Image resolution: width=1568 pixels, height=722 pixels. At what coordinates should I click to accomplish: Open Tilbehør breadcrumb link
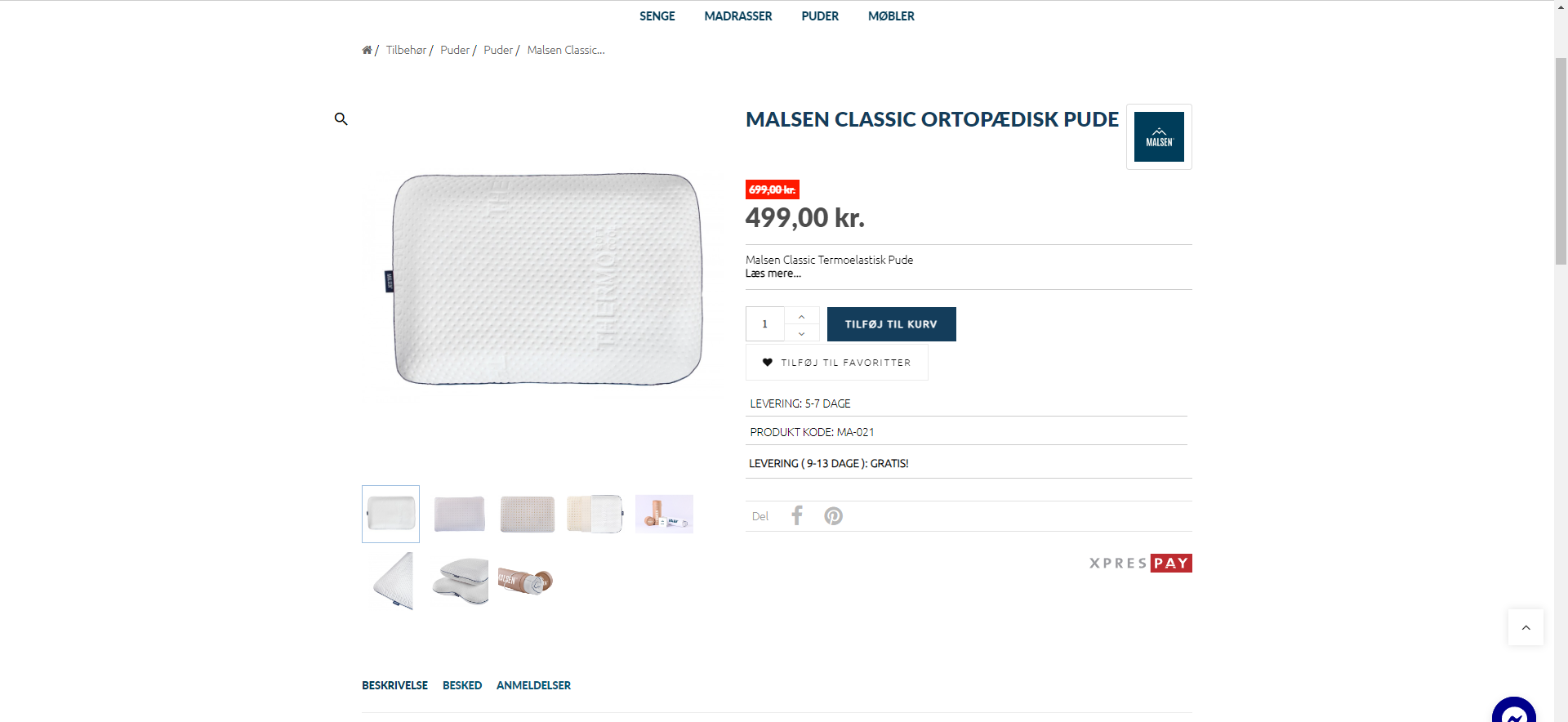406,51
